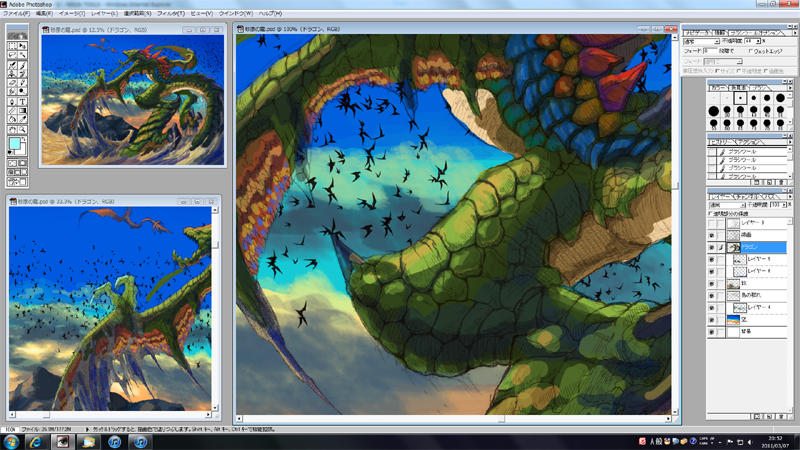Hide the 線画 layer via its eye
The width and height of the screenshot is (800, 450).
click(x=712, y=235)
